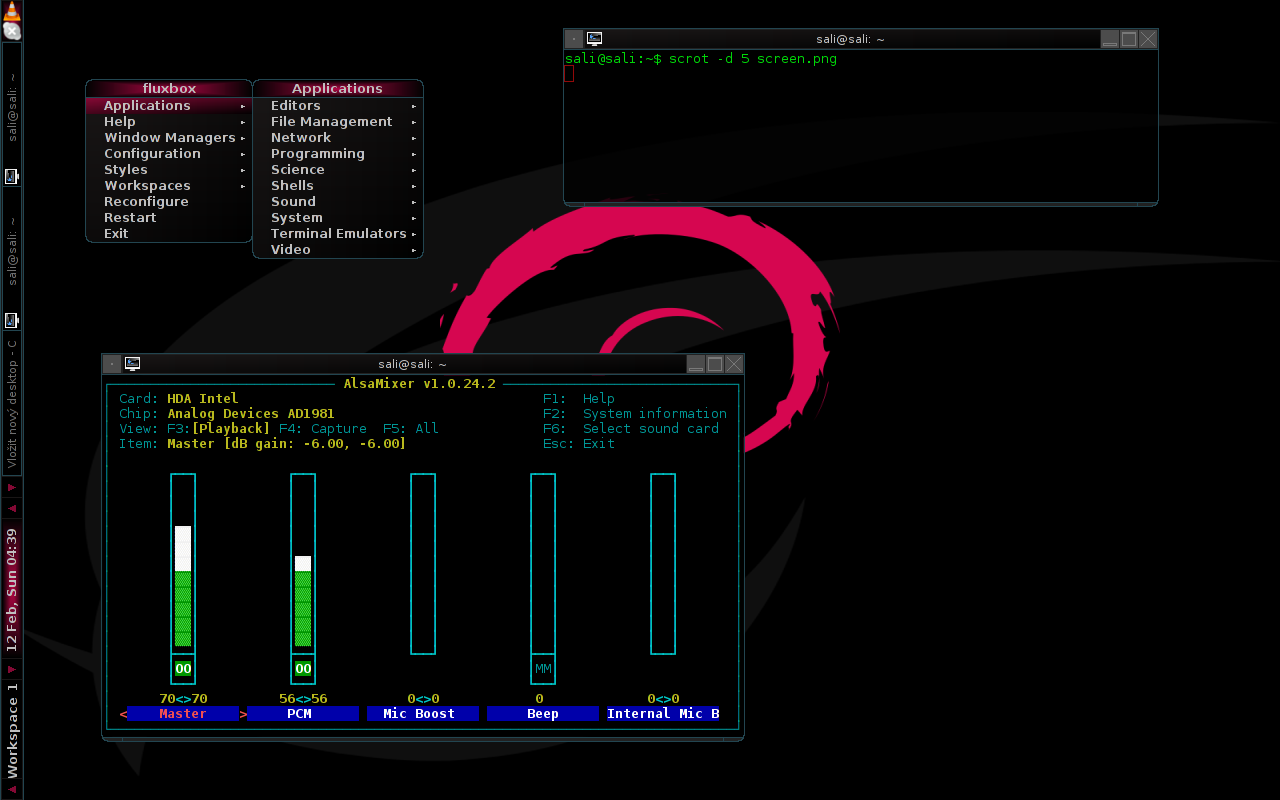The image size is (1280, 800).
Task: Click the Workspace 1 toolbar label
Action: pyautogui.click(x=12, y=730)
